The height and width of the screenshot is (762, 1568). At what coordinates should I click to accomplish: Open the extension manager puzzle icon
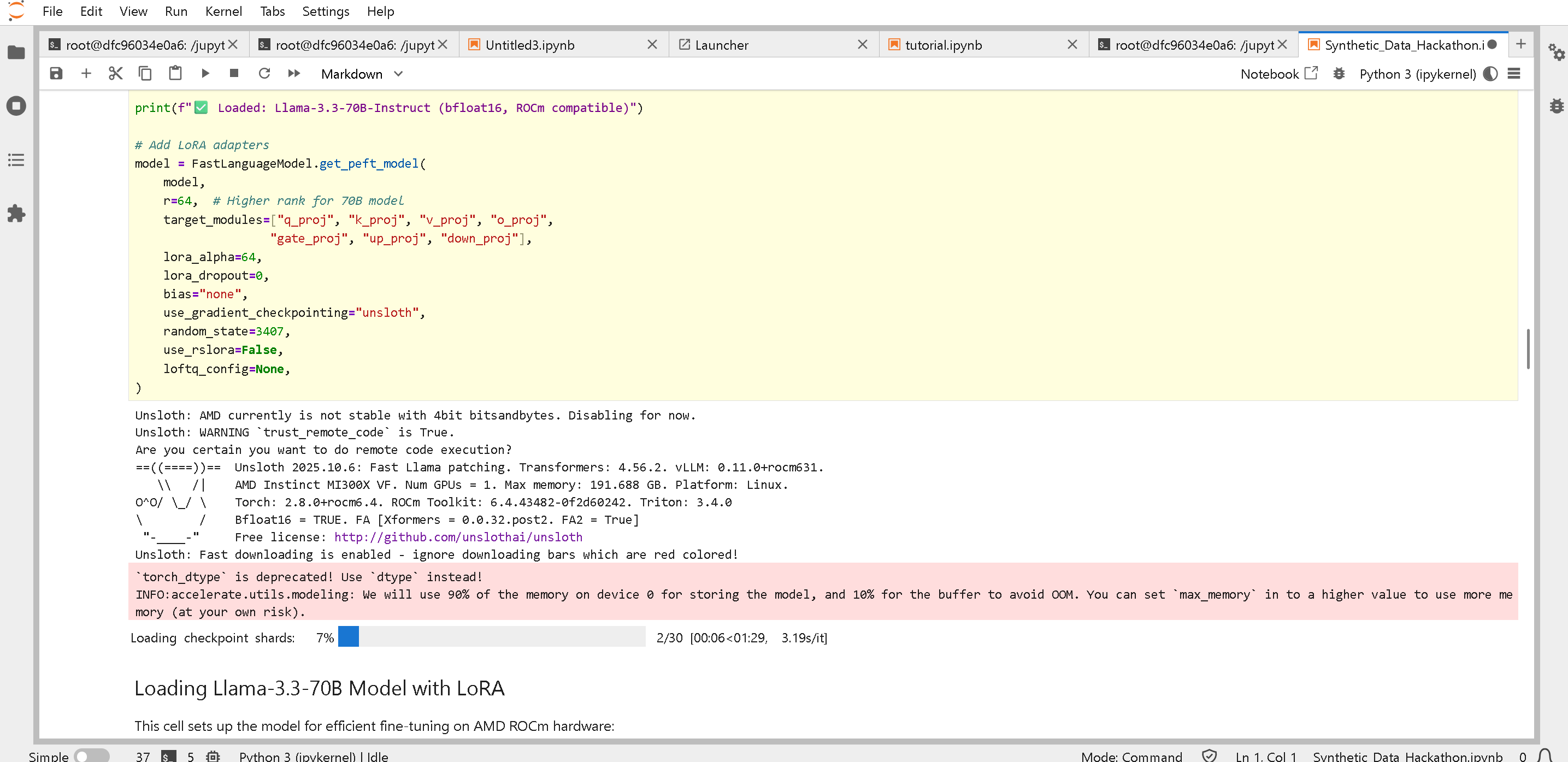point(16,214)
